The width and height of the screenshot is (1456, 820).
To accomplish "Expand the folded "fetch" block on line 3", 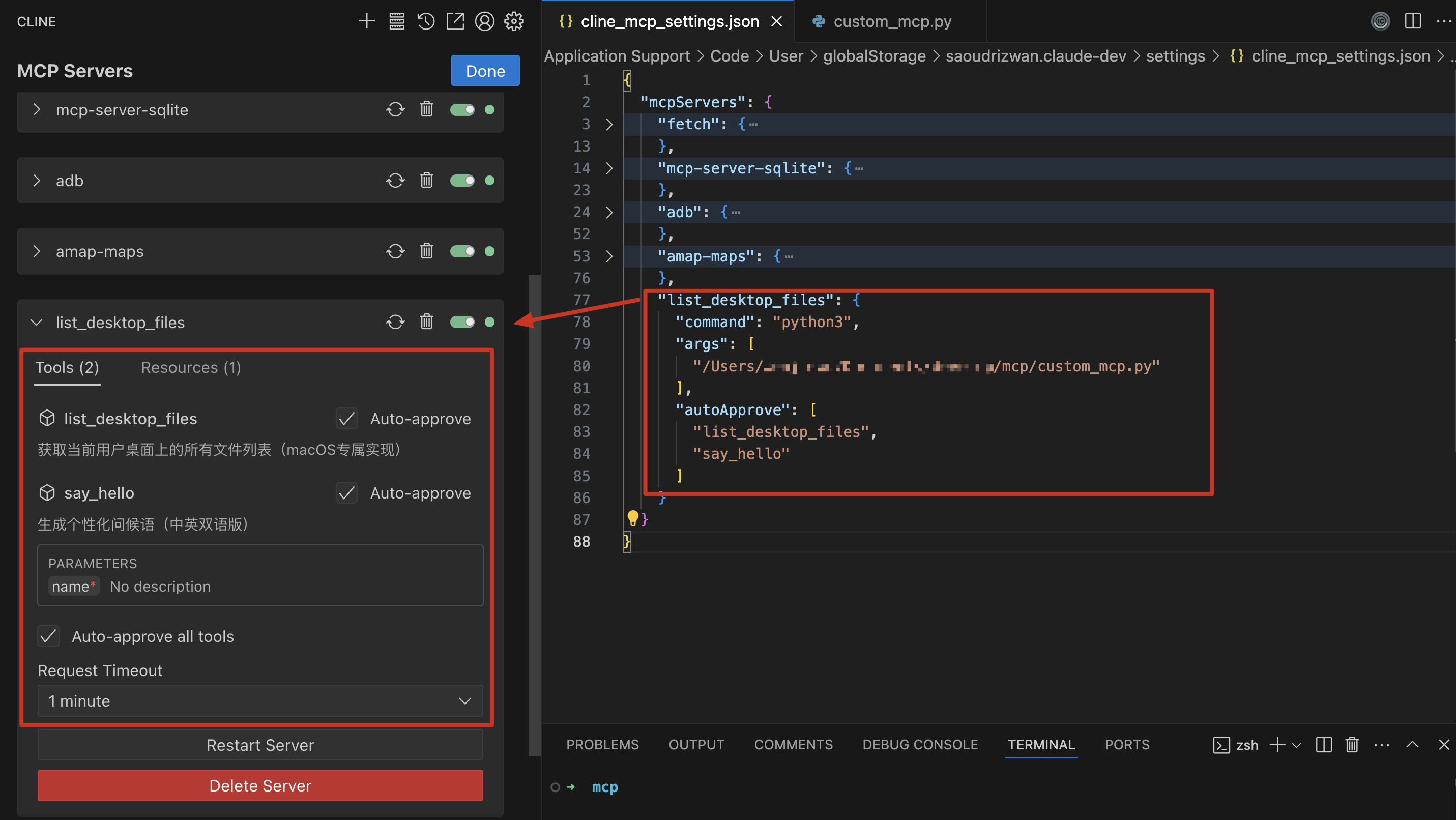I will pyautogui.click(x=609, y=124).
